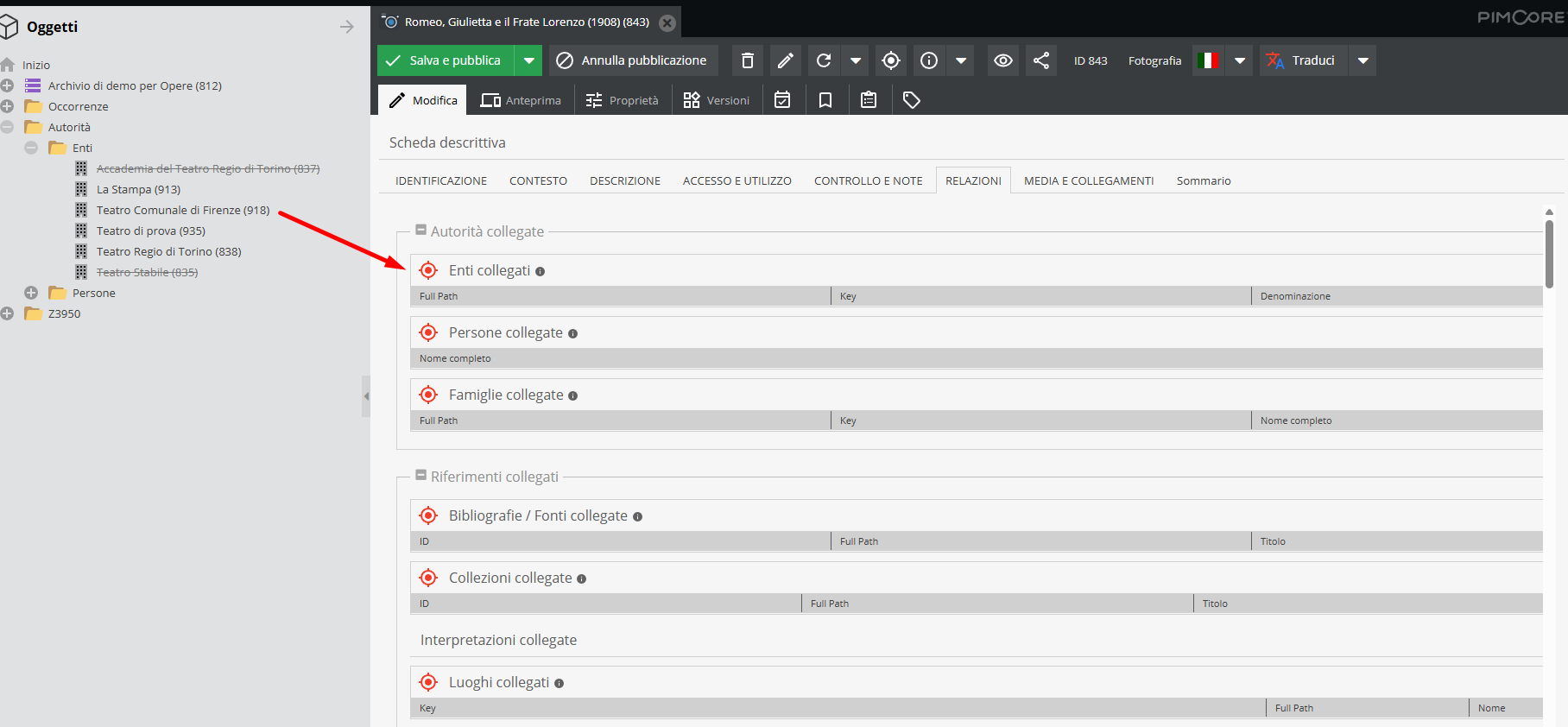Click the locate-in-tree target icon
Image resolution: width=1568 pixels, height=727 pixels.
891,60
